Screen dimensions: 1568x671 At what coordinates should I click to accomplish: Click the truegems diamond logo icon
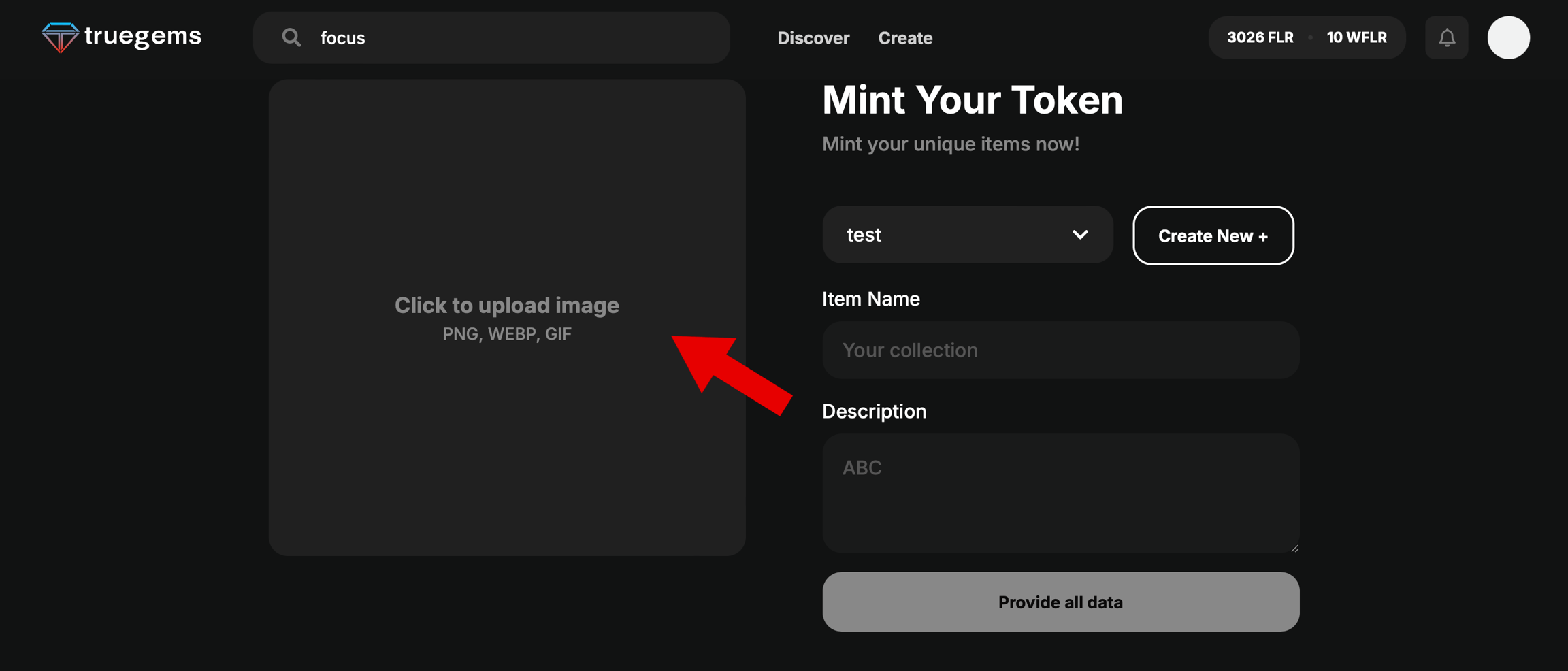pos(60,37)
